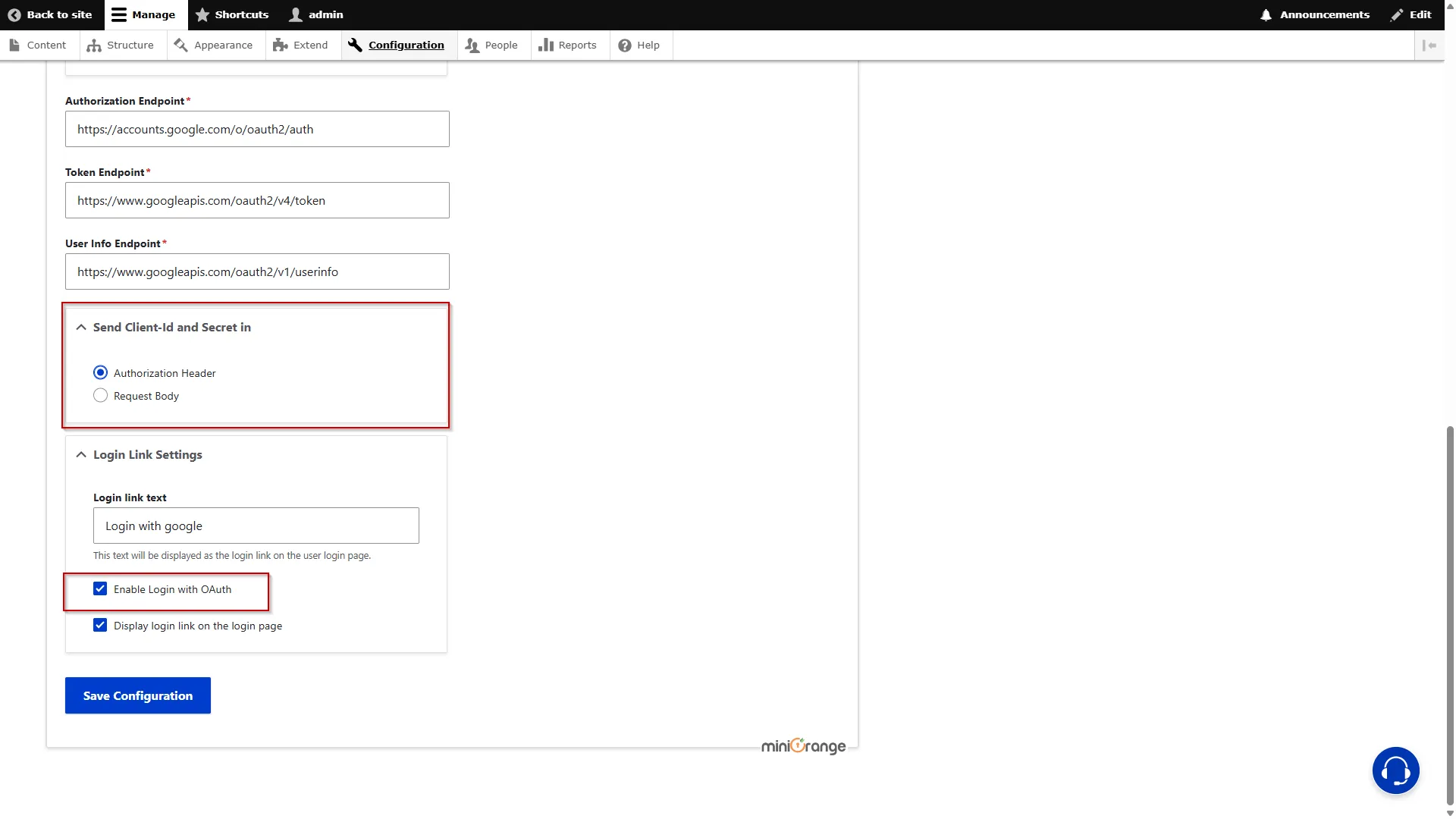Open the Help menu
Screen dimensions: 1456x819
639,45
